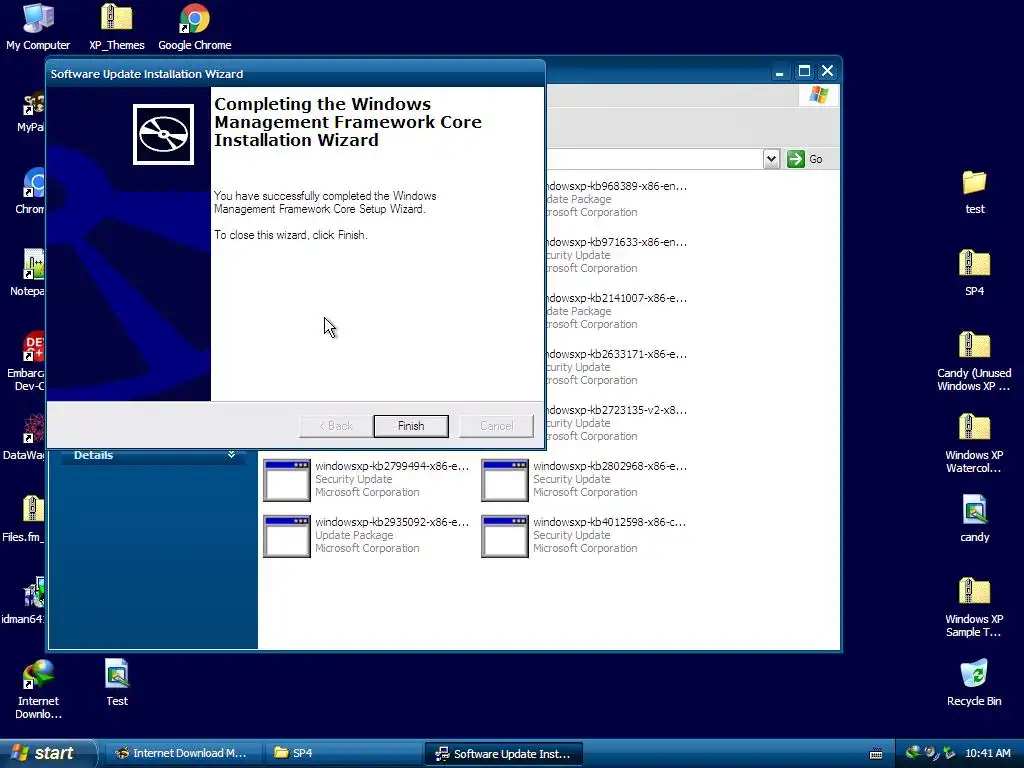The height and width of the screenshot is (768, 1024).
Task: Open the test folder on desktop
Action: point(974,191)
